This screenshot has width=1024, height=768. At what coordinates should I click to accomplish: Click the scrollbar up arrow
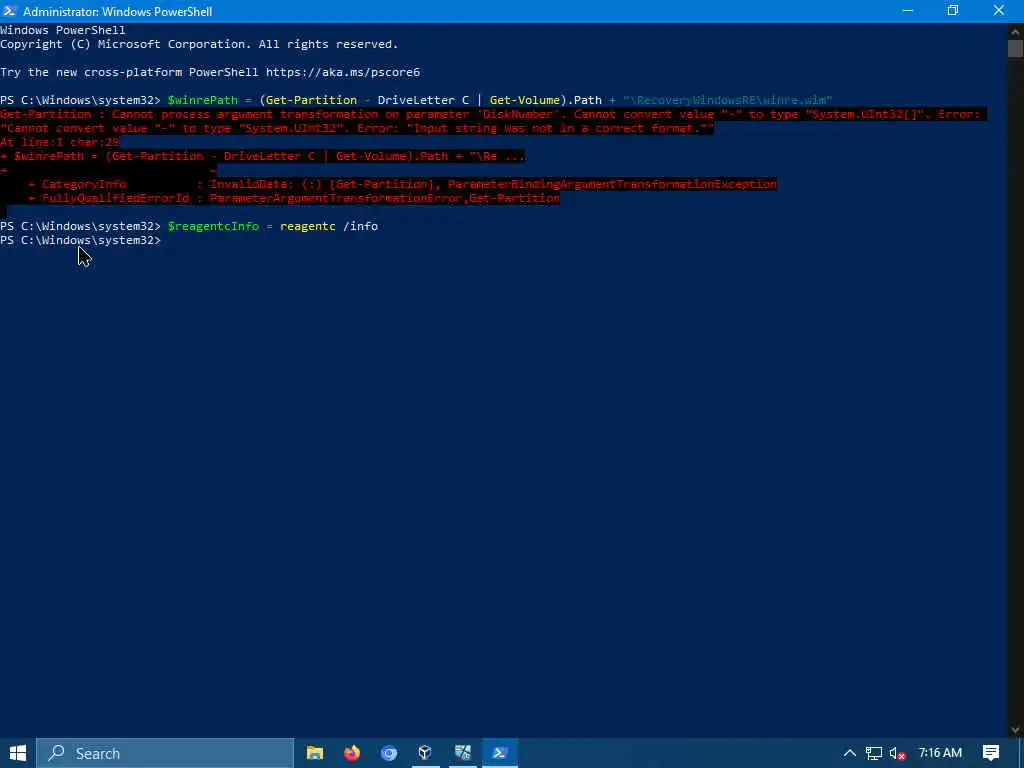click(1015, 30)
